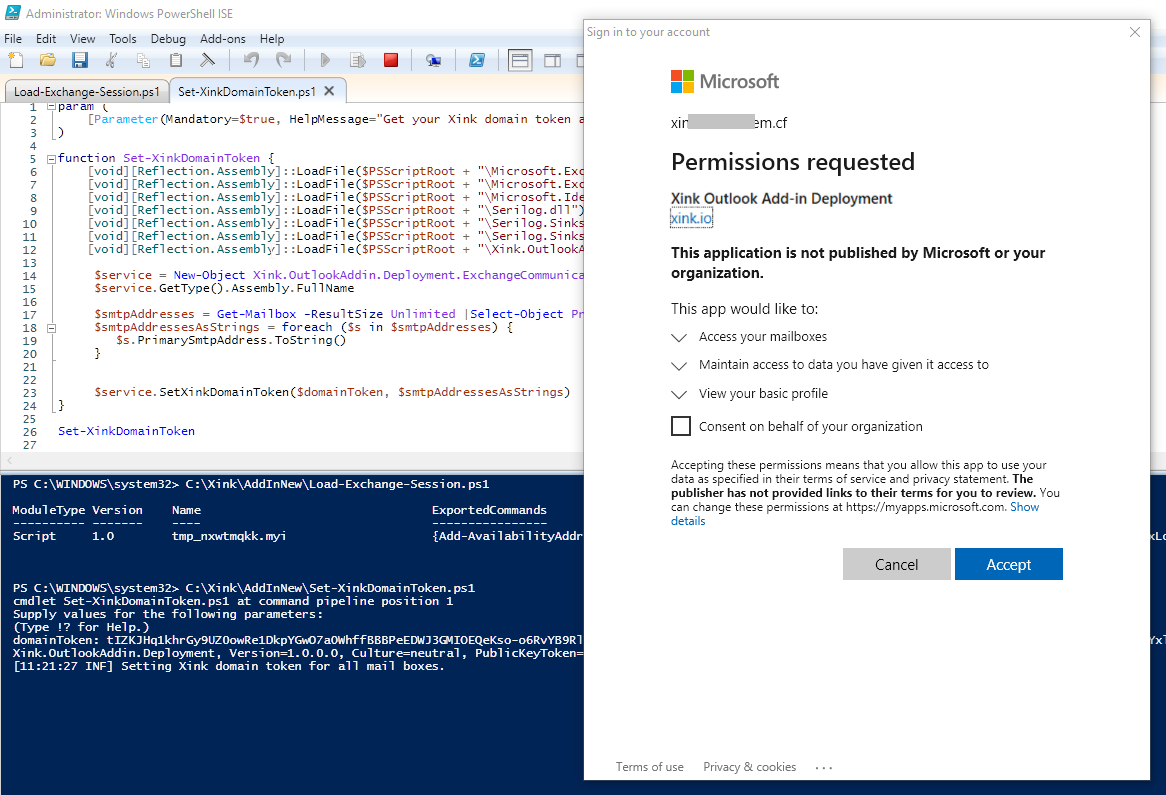Open the xink.io link
1166x795 pixels.
pyautogui.click(x=692, y=218)
